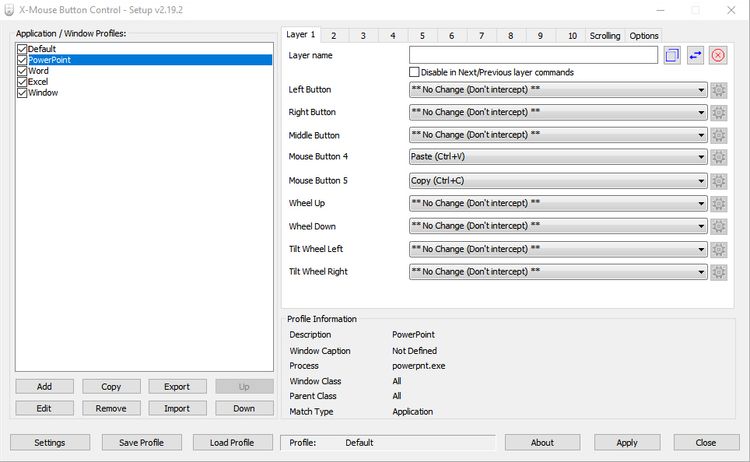750x462 pixels.
Task: Open the Tilt Wheel Right dropdown
Action: click(x=558, y=272)
